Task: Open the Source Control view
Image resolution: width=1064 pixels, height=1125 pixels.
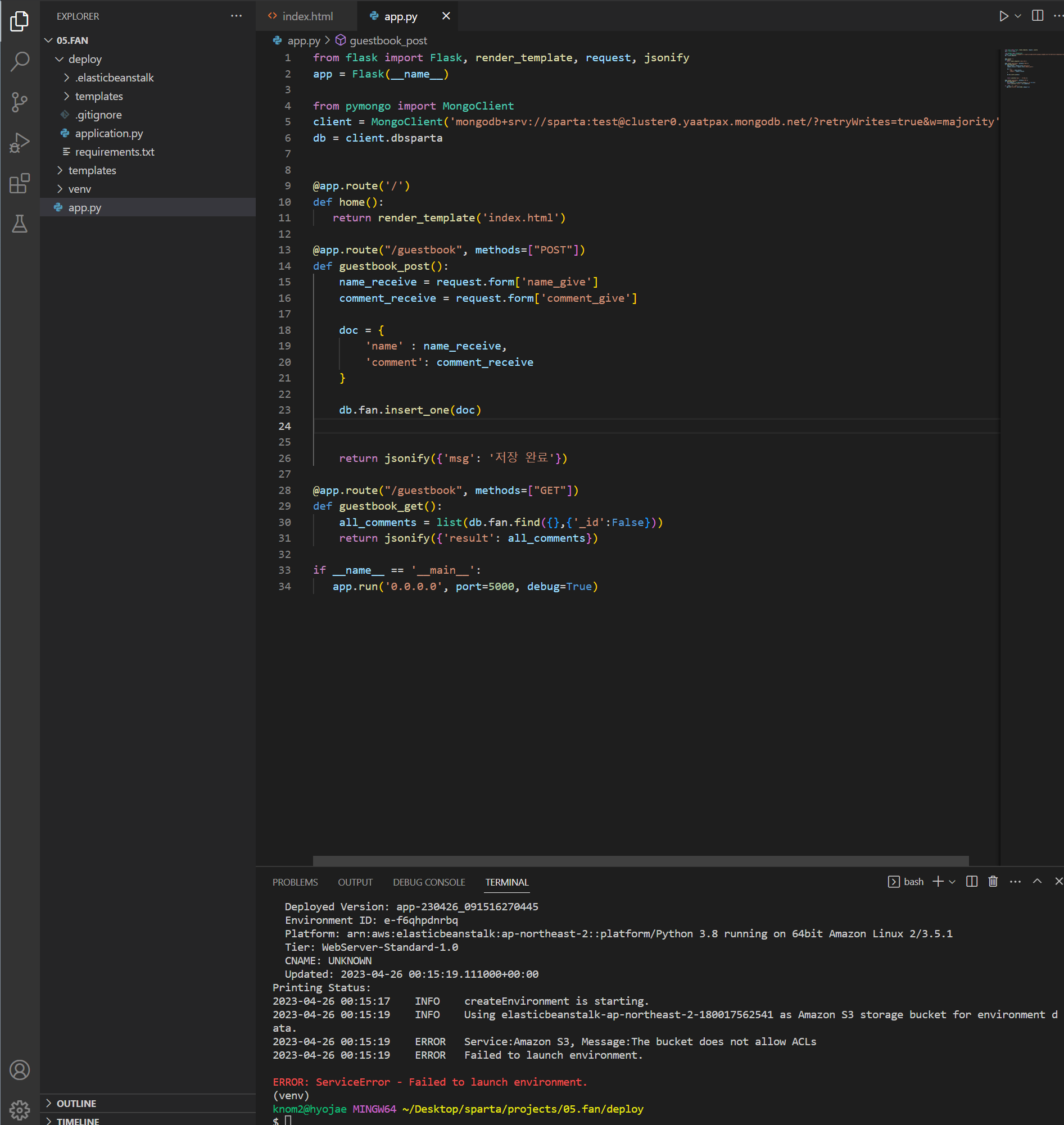Action: click(x=19, y=103)
